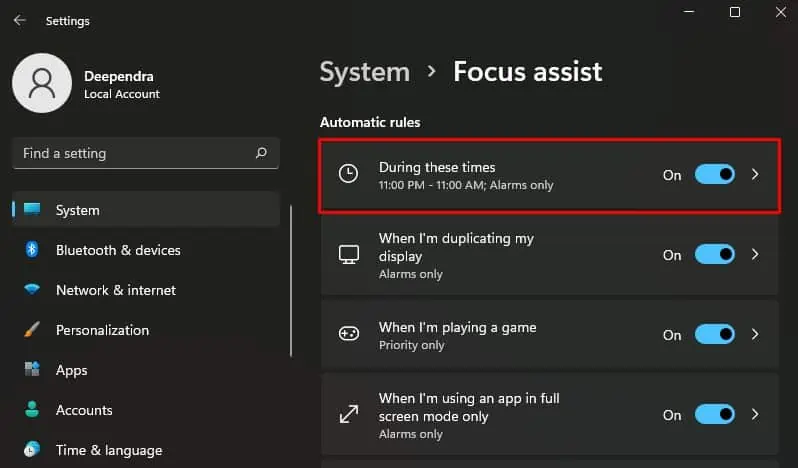Click the user avatar picture
Image resolution: width=798 pixels, height=468 pixels.
pyautogui.click(x=42, y=83)
